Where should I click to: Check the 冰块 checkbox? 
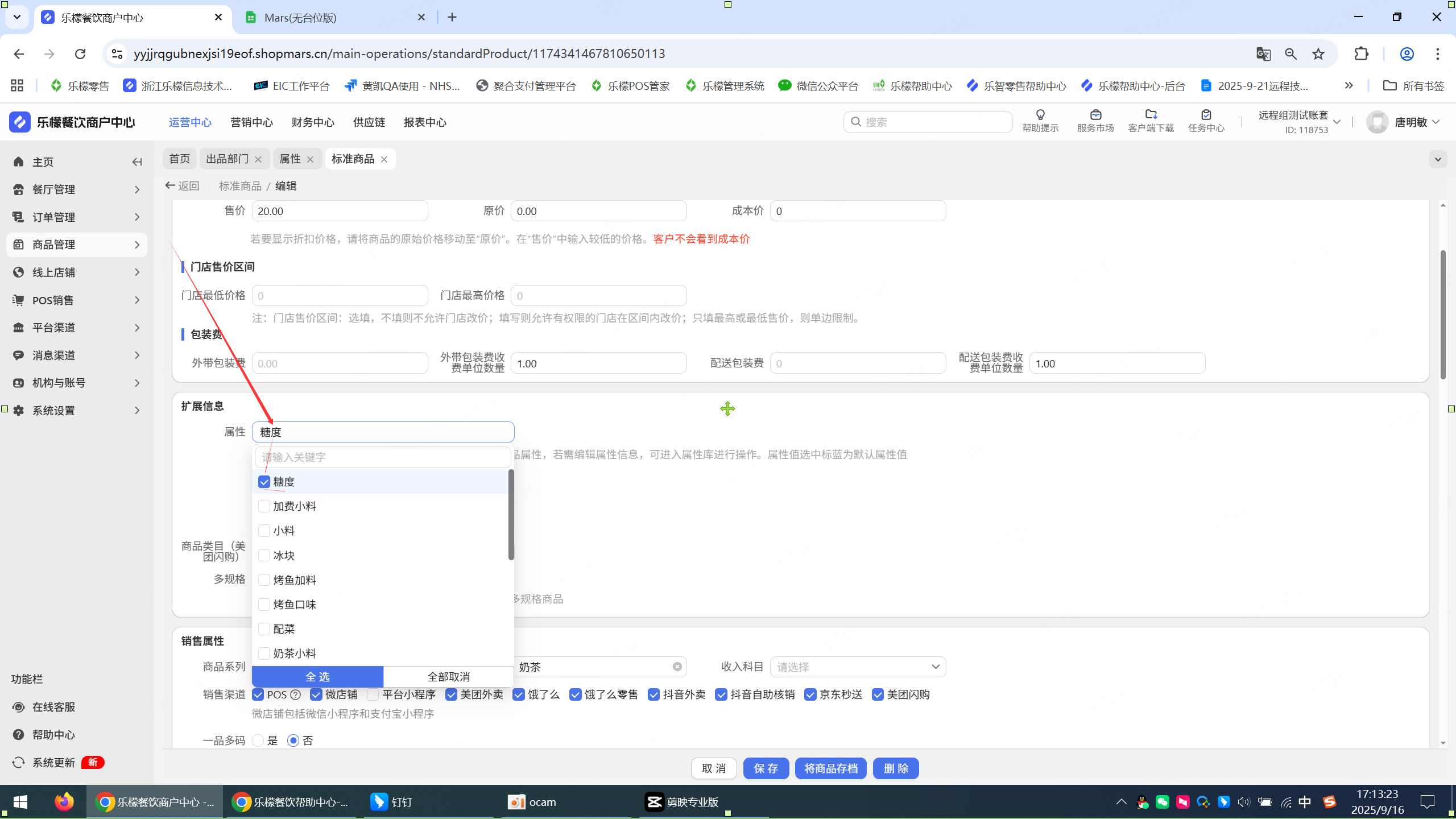(x=264, y=555)
